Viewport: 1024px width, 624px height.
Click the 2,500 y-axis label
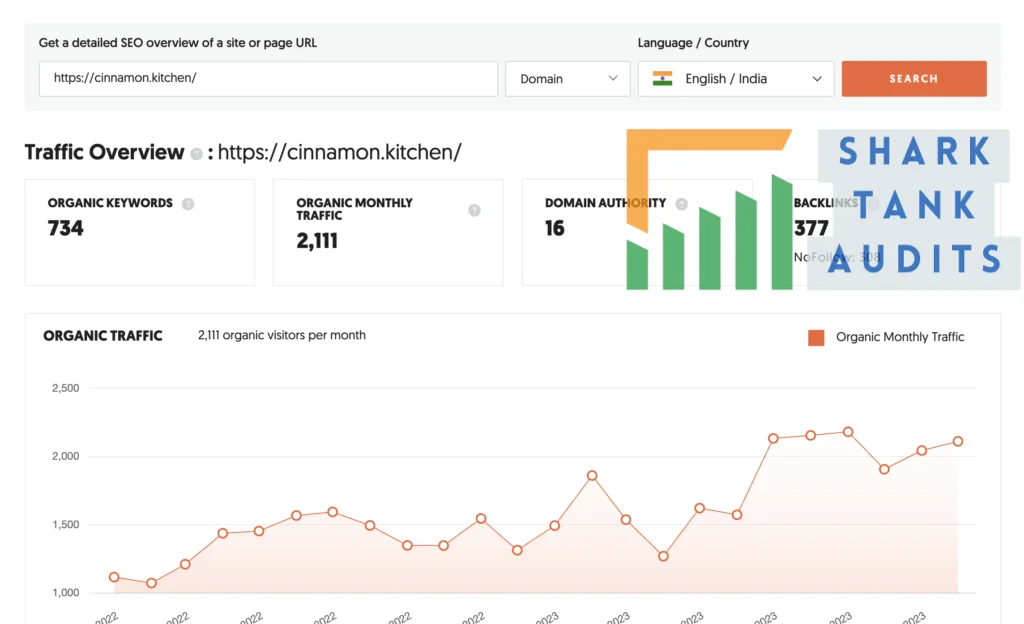pyautogui.click(x=65, y=388)
